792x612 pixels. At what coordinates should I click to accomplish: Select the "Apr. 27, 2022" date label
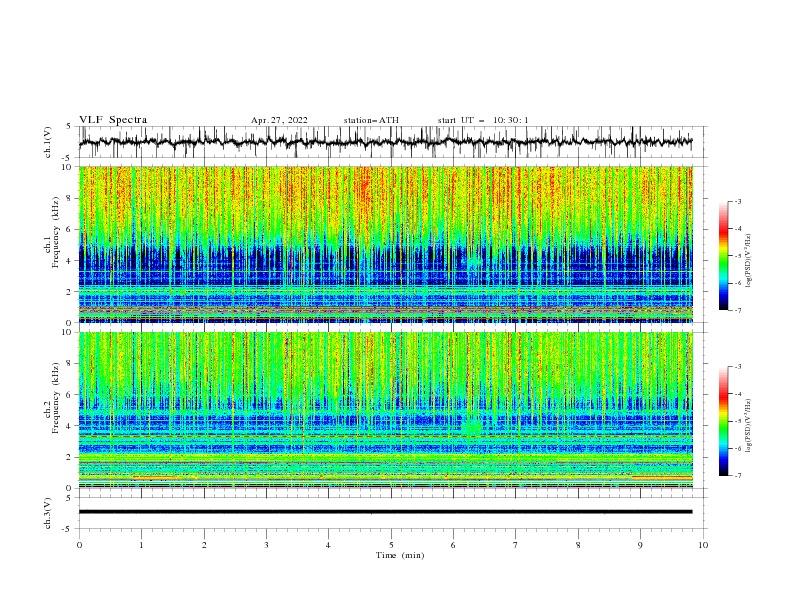coord(279,120)
